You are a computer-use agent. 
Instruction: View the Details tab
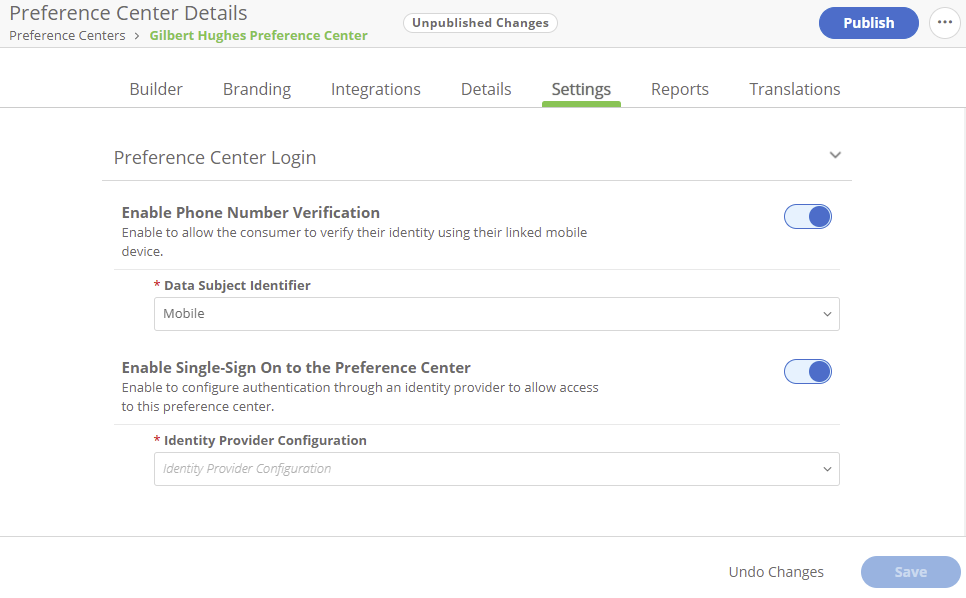tap(486, 89)
